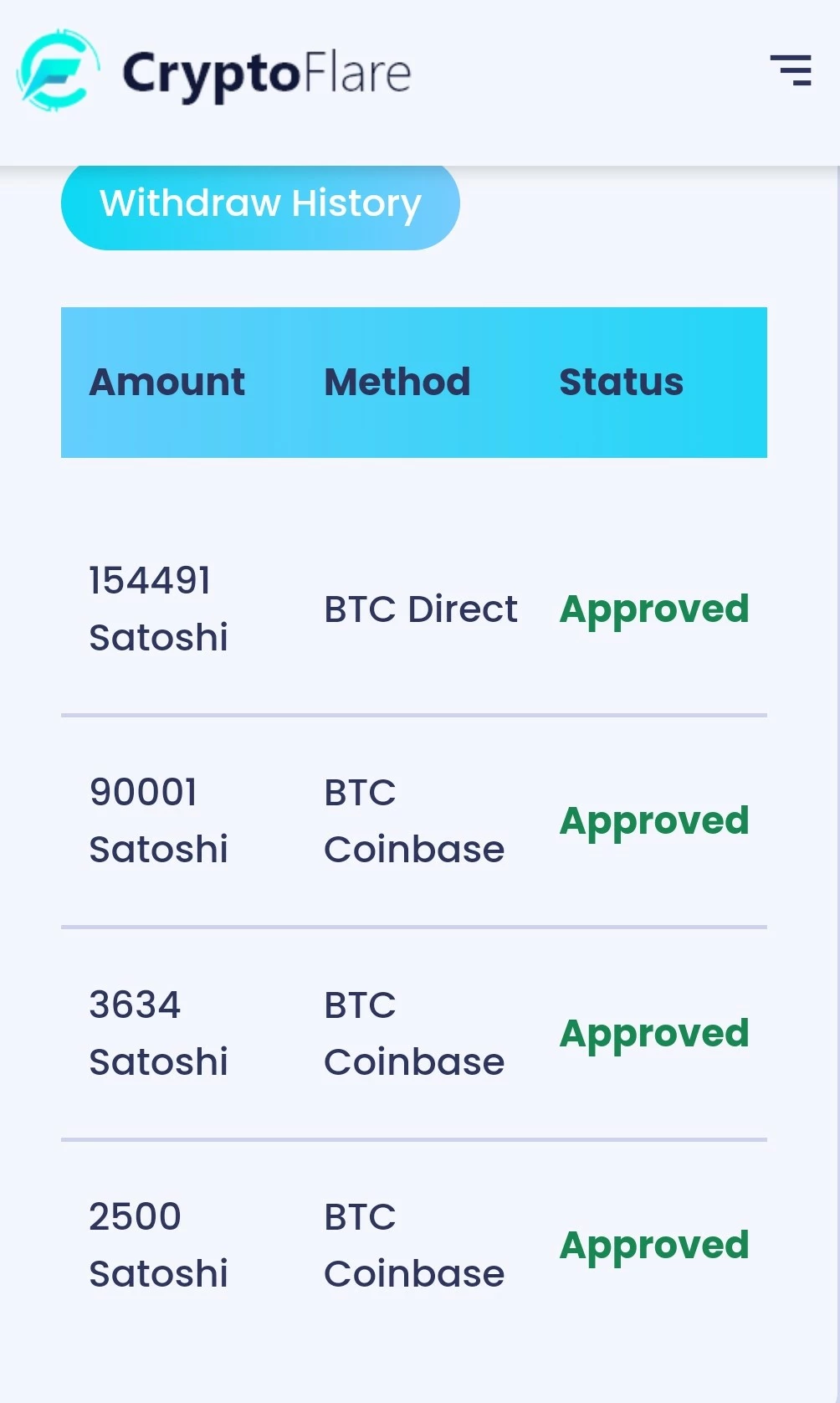This screenshot has height=1403, width=840.
Task: Click BTC Coinbase method for 2500 Satoshi
Action: tap(414, 1245)
